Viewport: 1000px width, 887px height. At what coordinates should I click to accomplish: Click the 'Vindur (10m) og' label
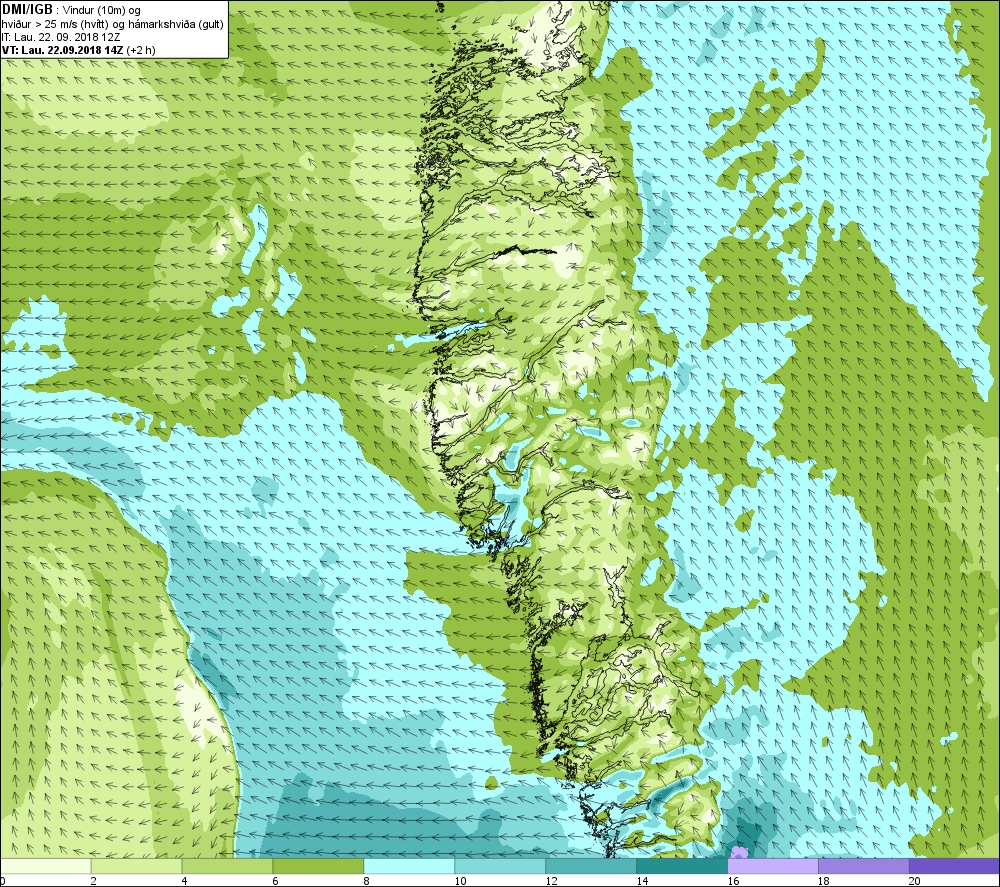pyautogui.click(x=102, y=11)
